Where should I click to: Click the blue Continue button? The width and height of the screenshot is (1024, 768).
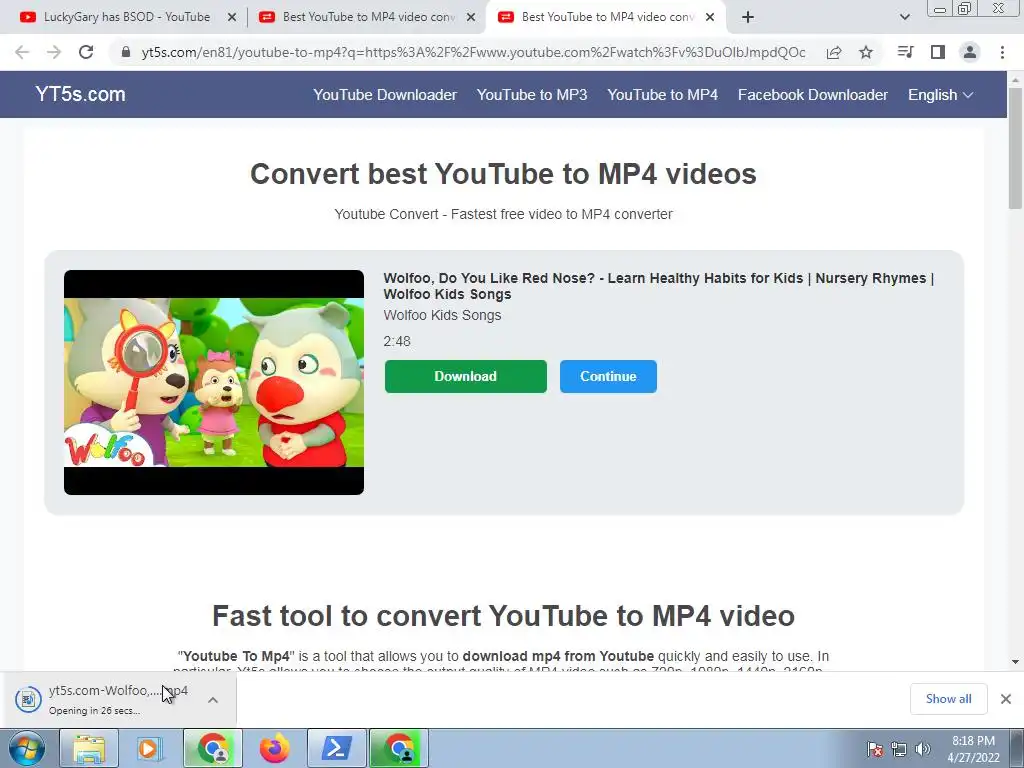click(608, 376)
